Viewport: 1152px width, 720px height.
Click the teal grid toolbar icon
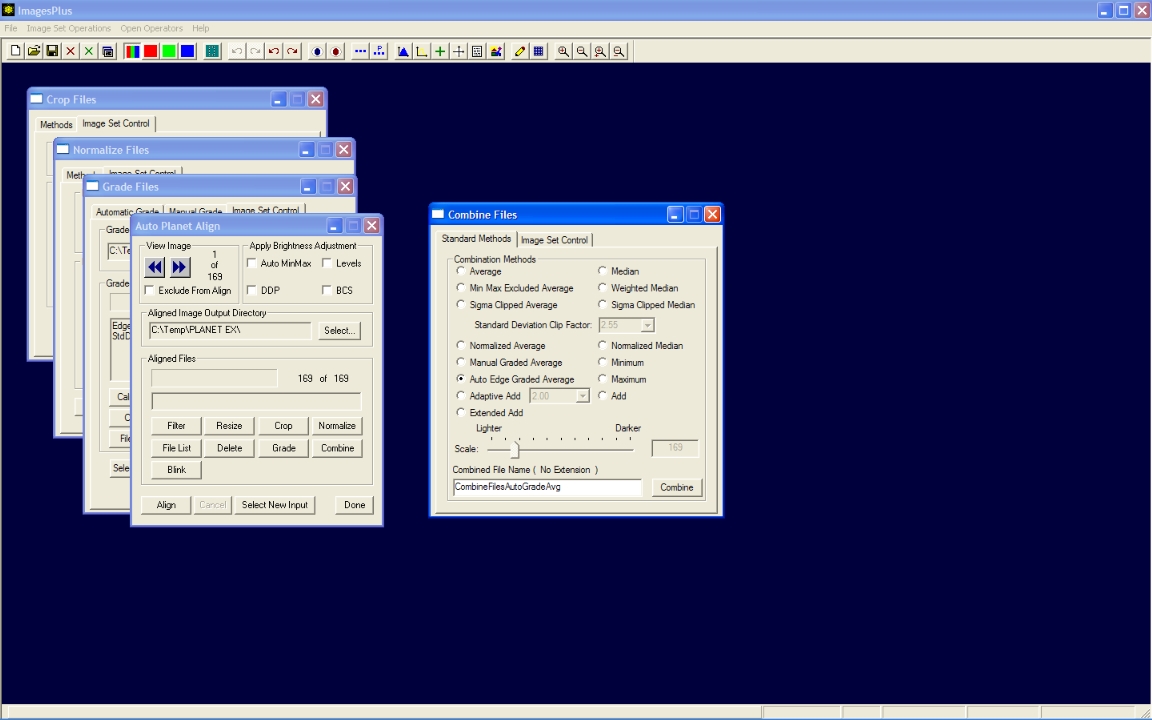coord(212,51)
